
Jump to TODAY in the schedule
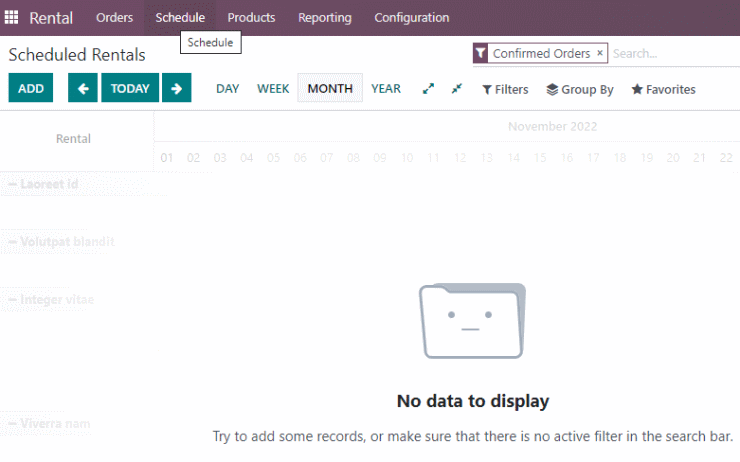(x=130, y=88)
